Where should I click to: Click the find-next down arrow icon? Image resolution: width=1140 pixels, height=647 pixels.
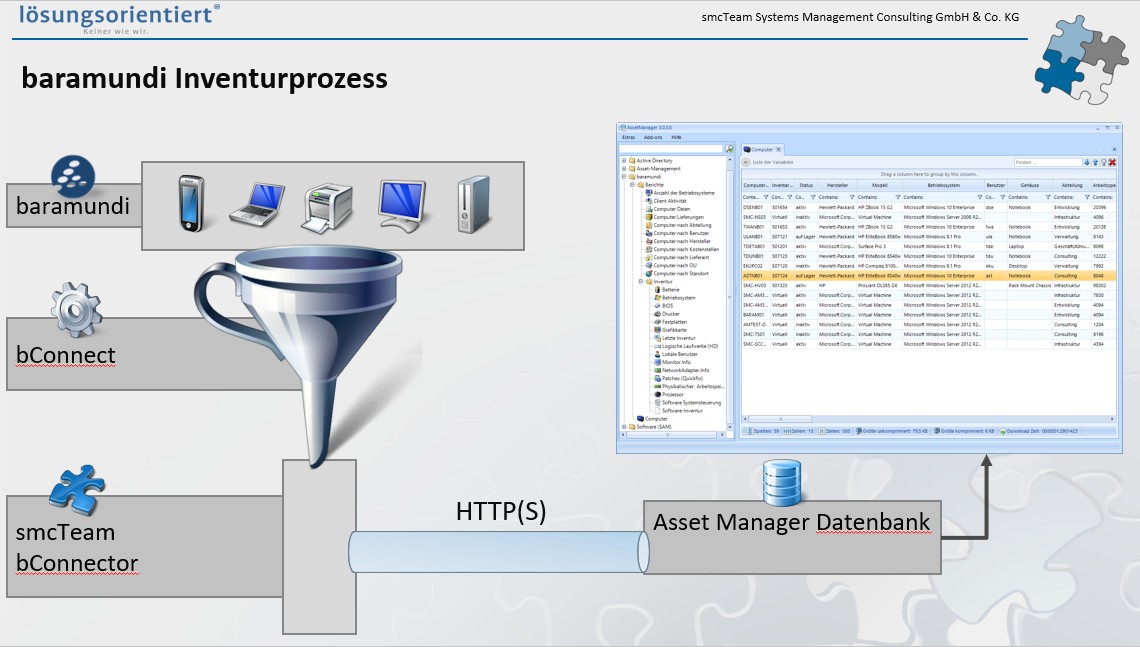tap(1087, 162)
